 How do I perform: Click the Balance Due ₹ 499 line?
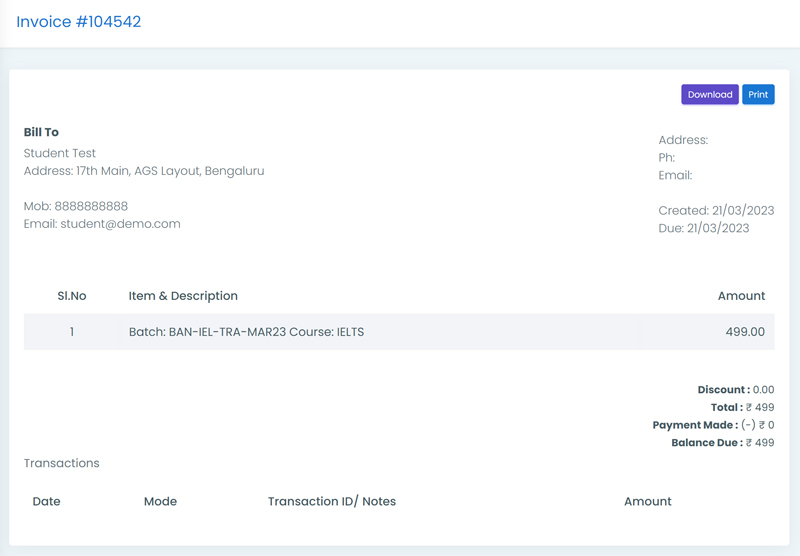(722, 443)
